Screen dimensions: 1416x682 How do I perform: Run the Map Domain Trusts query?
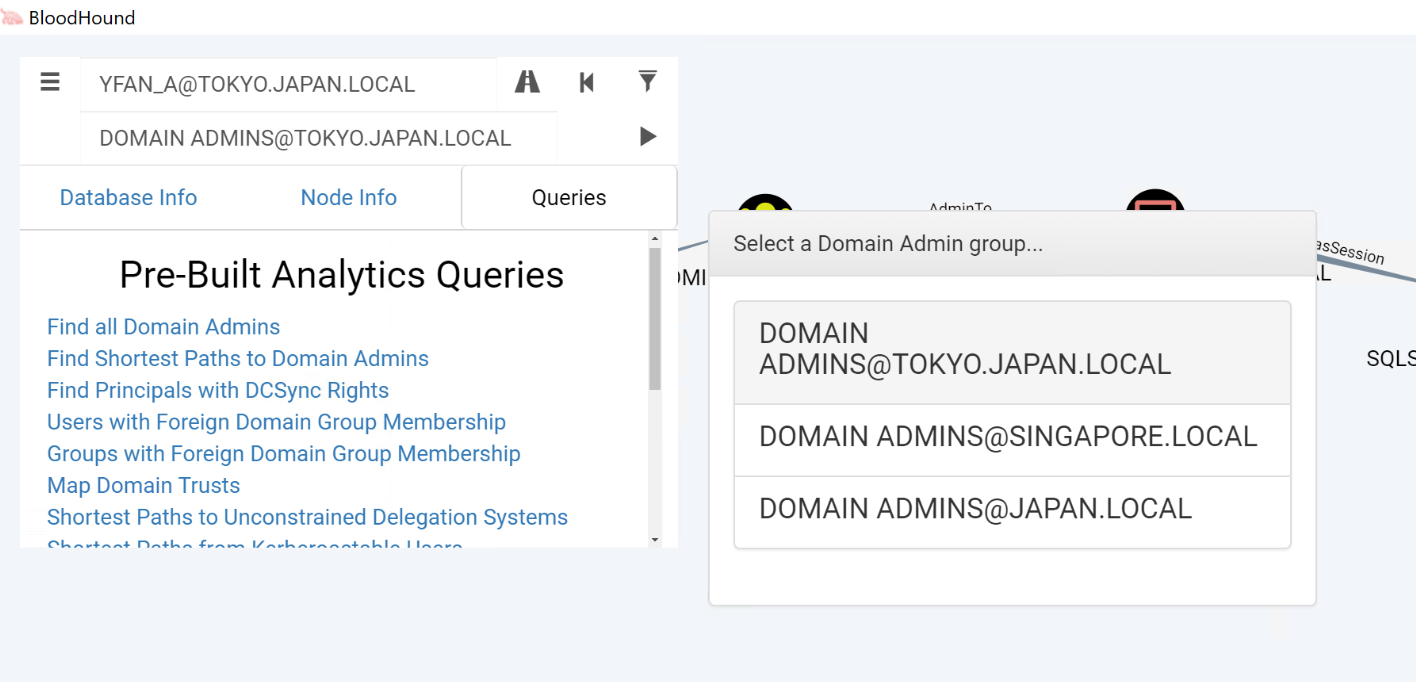[x=143, y=485]
